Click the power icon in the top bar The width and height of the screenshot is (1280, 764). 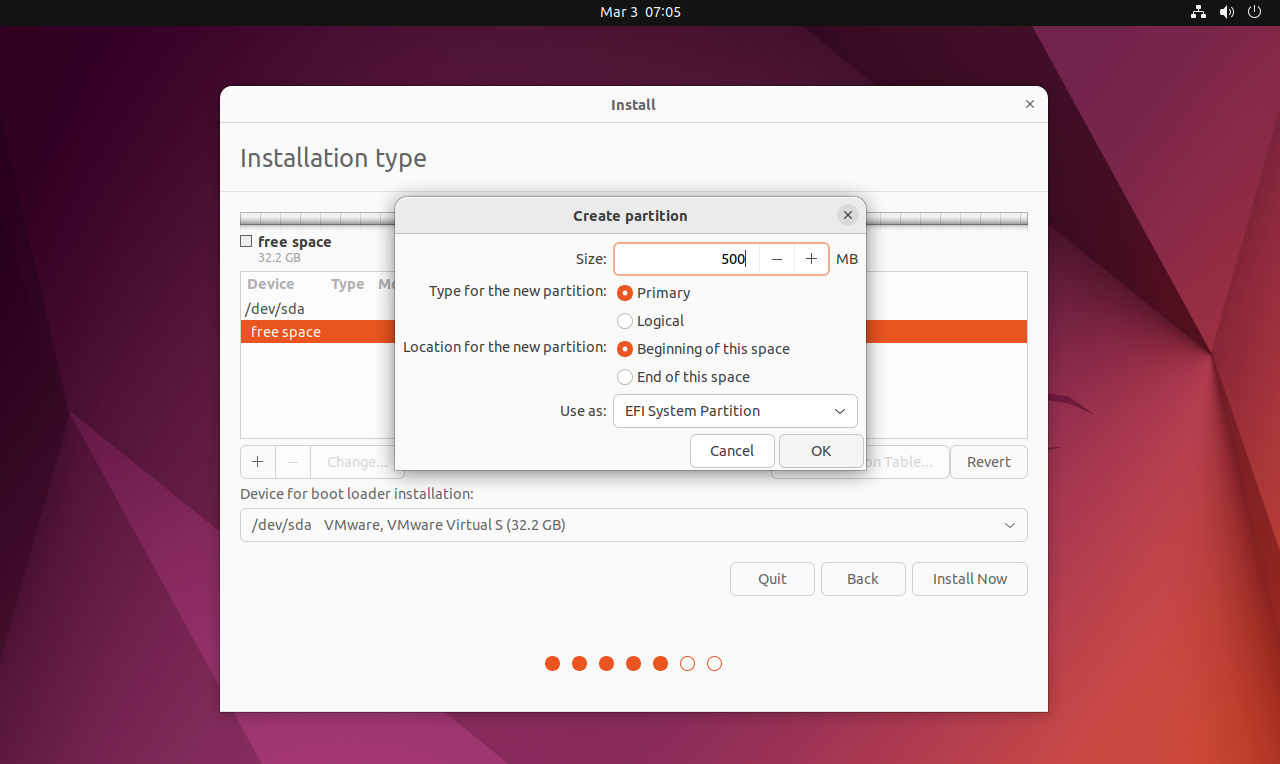(1255, 12)
